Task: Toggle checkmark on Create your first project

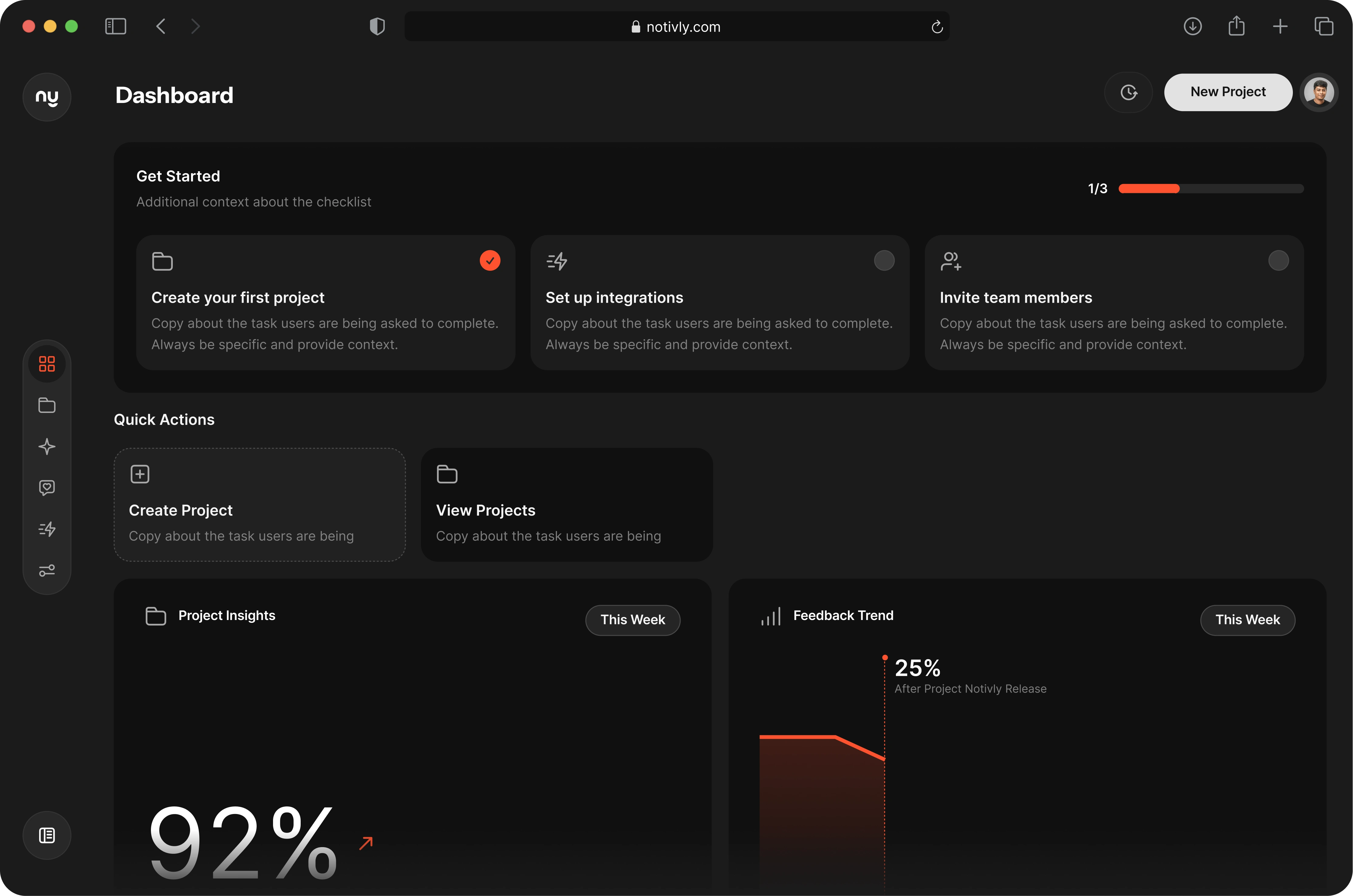Action: click(x=490, y=261)
